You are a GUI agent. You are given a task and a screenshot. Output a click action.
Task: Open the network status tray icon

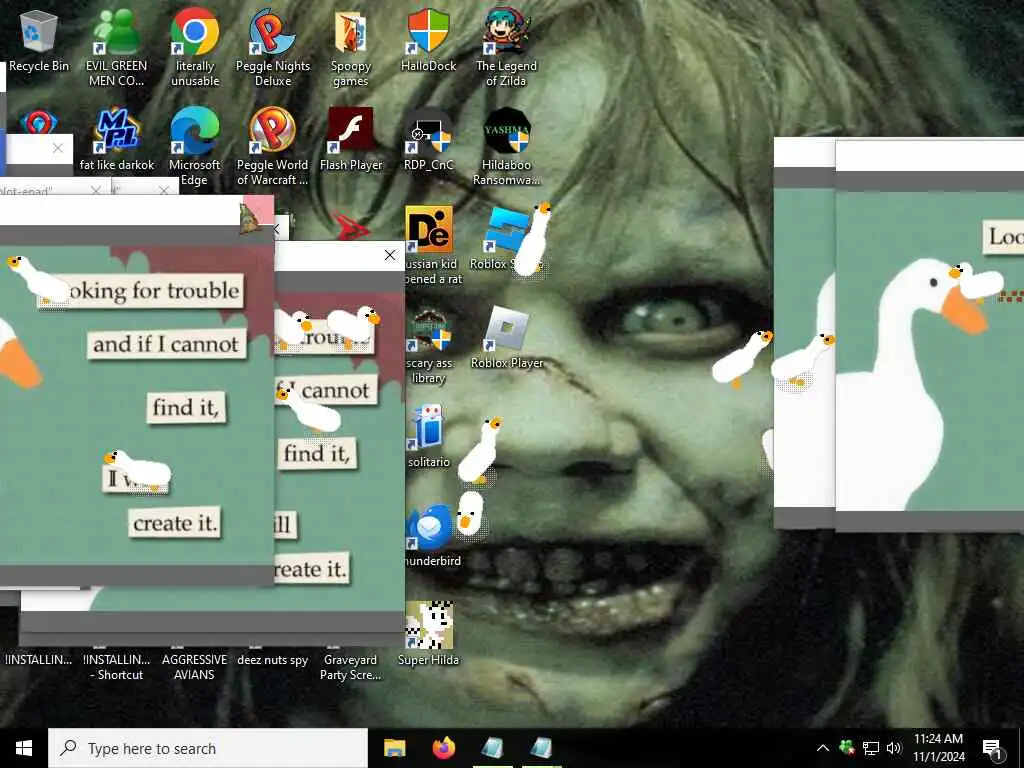[x=871, y=748]
